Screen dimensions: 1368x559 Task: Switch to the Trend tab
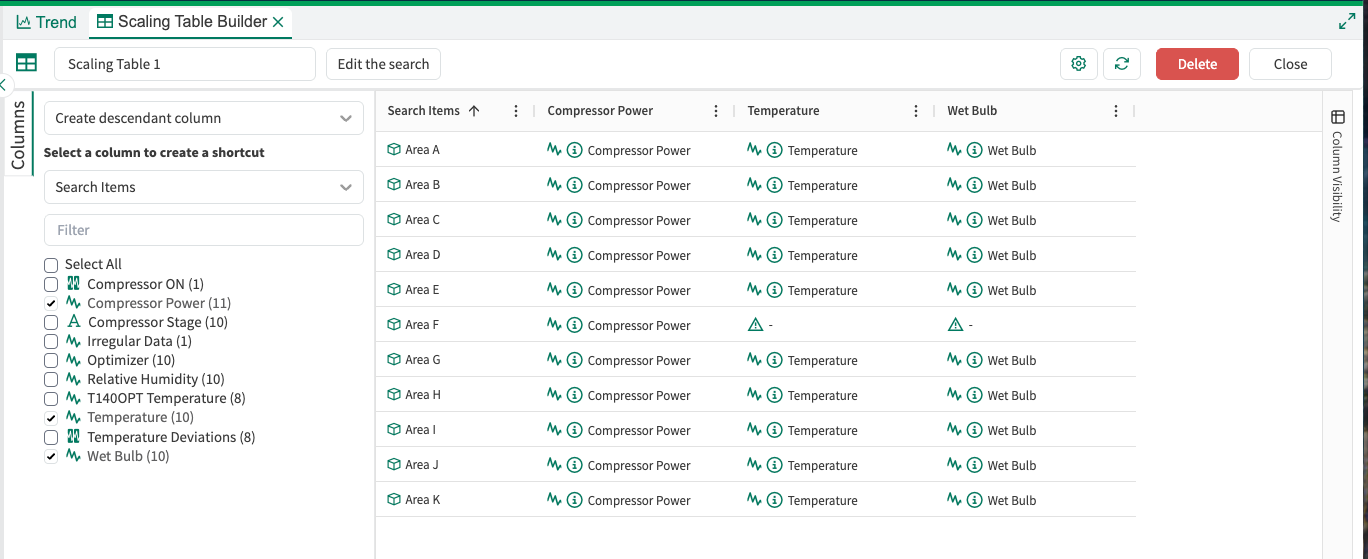[47, 22]
